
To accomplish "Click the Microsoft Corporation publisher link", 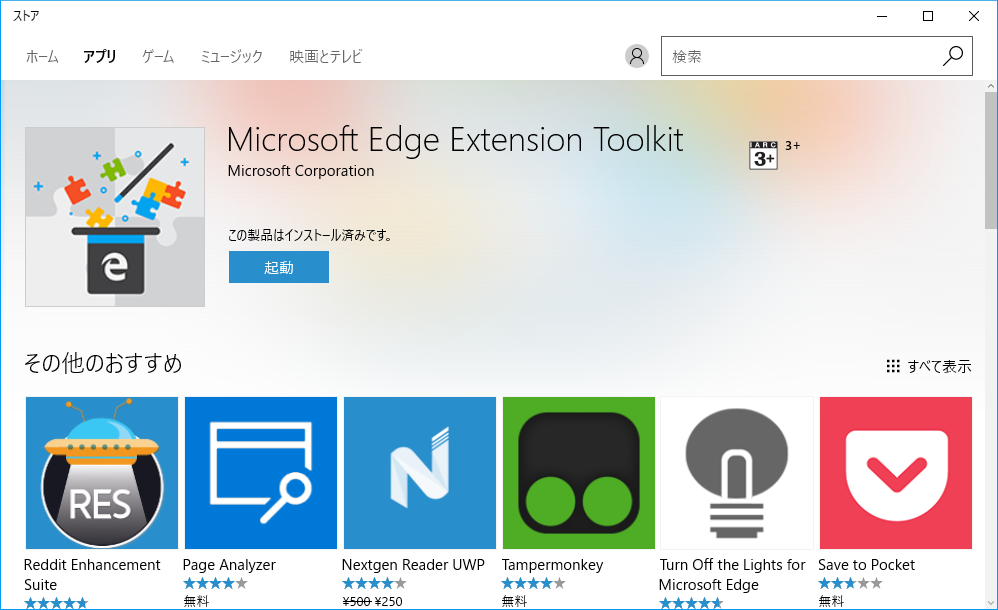I will click(x=301, y=171).
